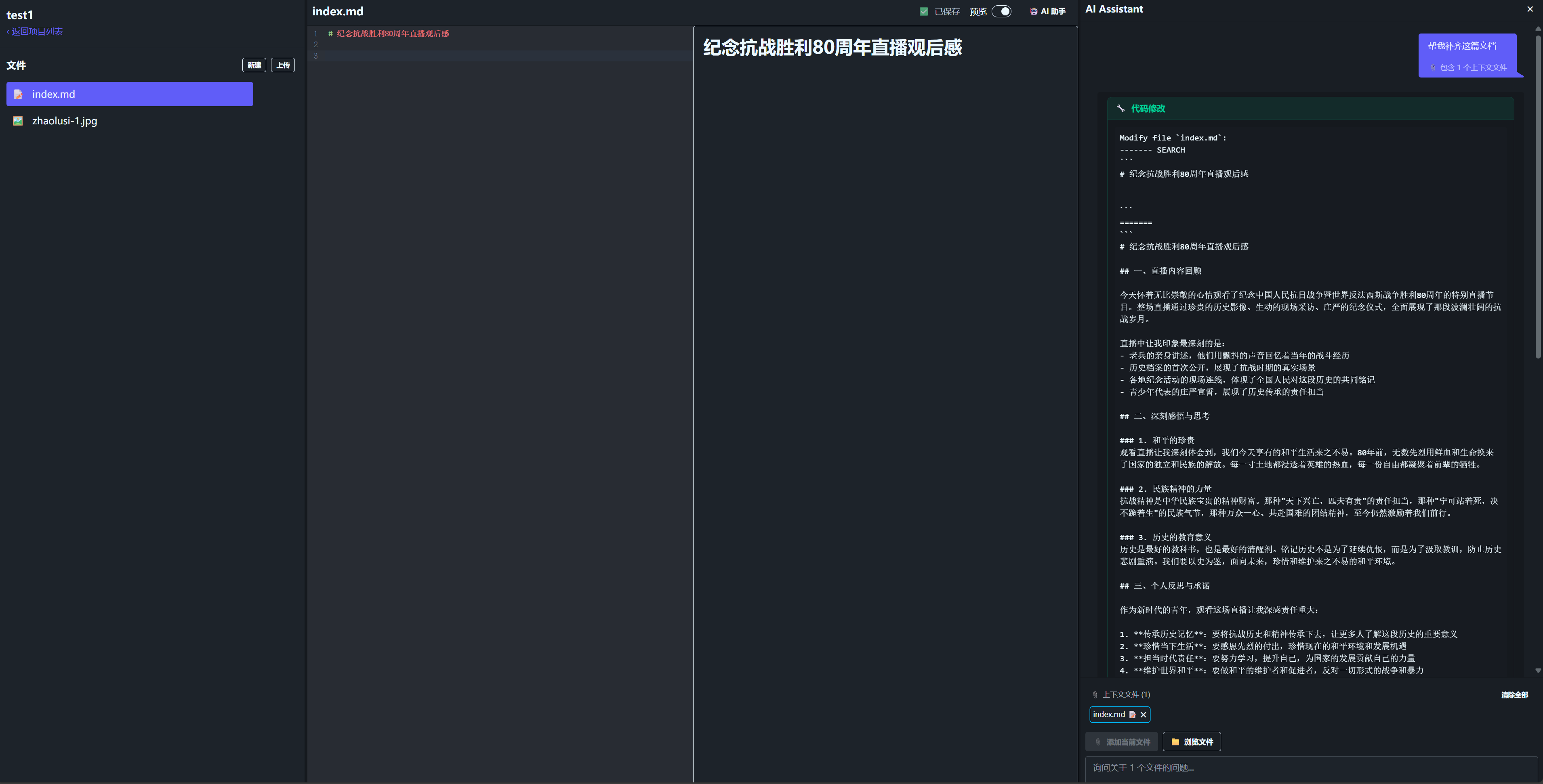Image resolution: width=1543 pixels, height=784 pixels.
Task: Click the AI chat scrollbar thumb
Action: pos(1538,197)
